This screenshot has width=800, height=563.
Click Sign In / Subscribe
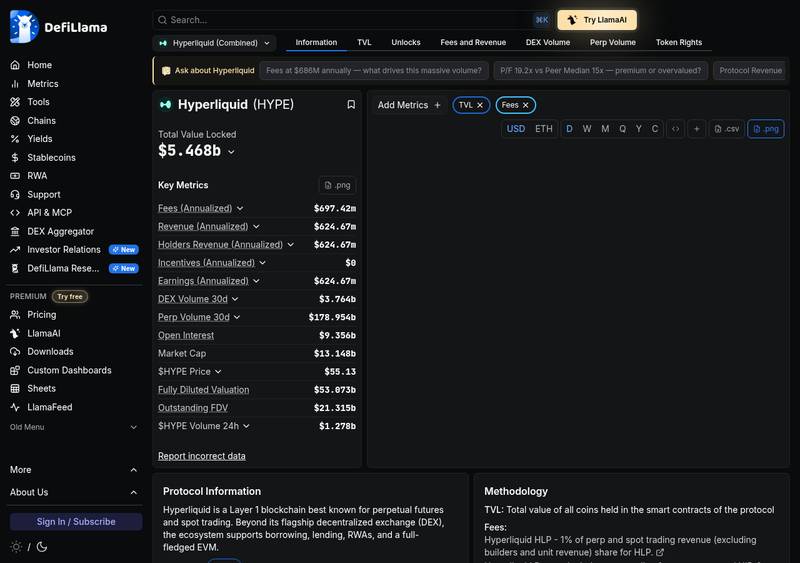tap(76, 522)
